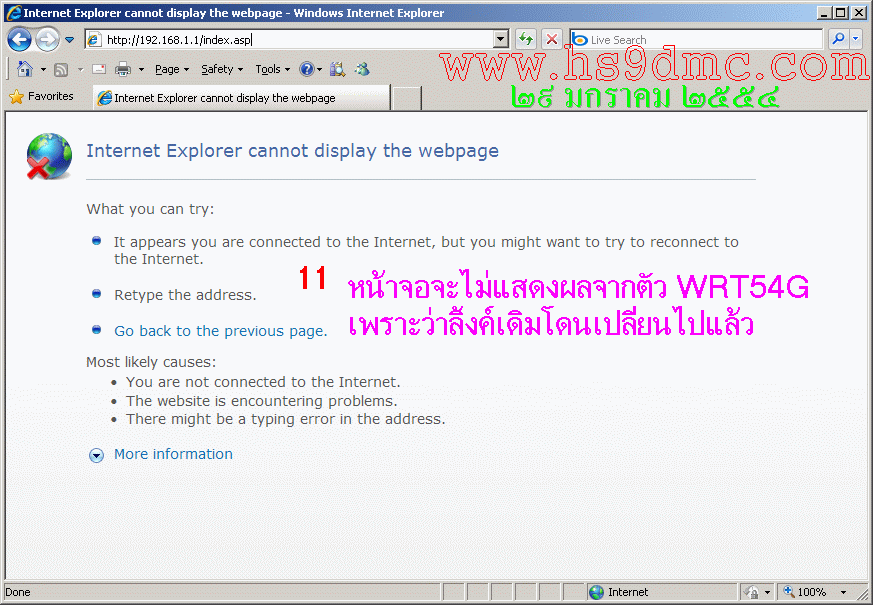Viewport: 873px width, 605px height.
Task: Click 'Most likely causes:' text
Action: (x=151, y=362)
